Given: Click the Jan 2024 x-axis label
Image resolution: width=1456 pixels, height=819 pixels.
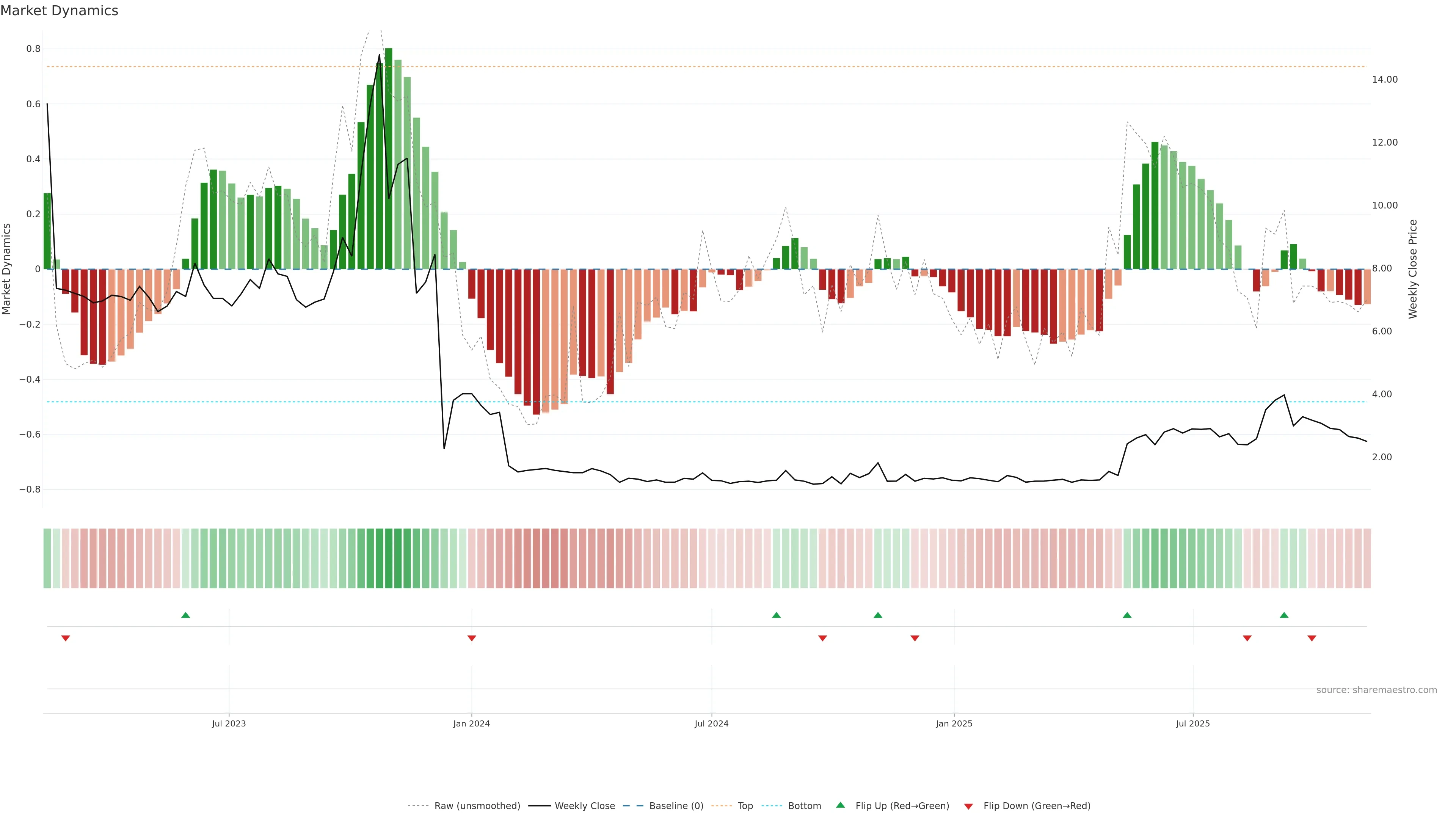Looking at the screenshot, I should pyautogui.click(x=471, y=723).
